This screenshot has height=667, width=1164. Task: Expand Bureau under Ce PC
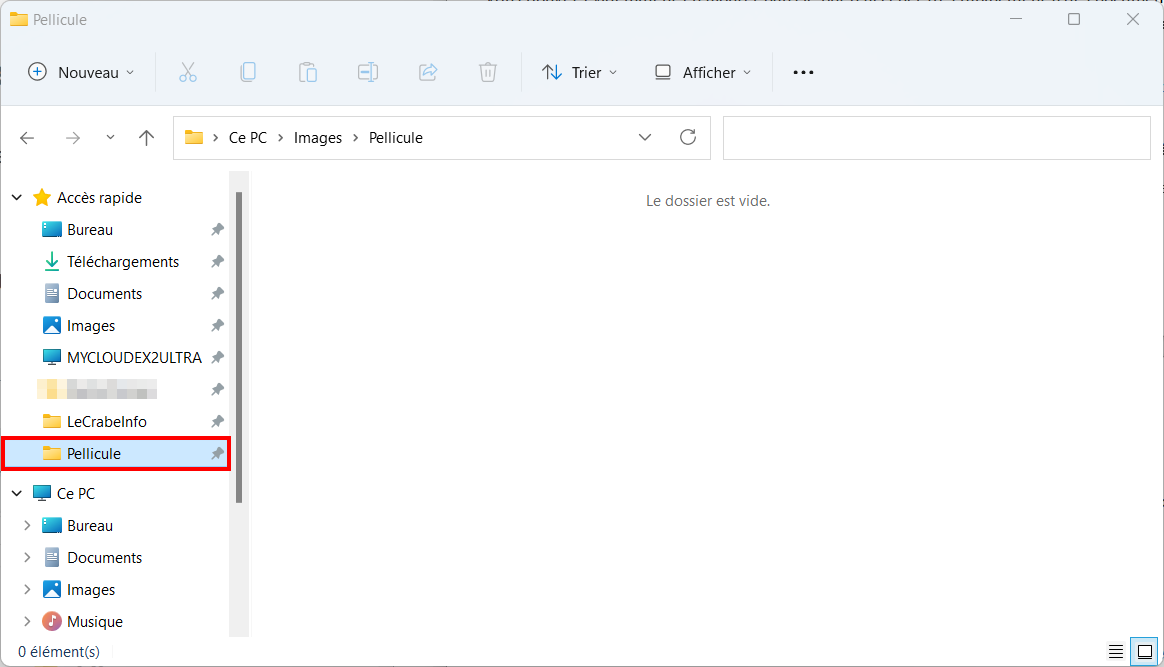tap(27, 525)
